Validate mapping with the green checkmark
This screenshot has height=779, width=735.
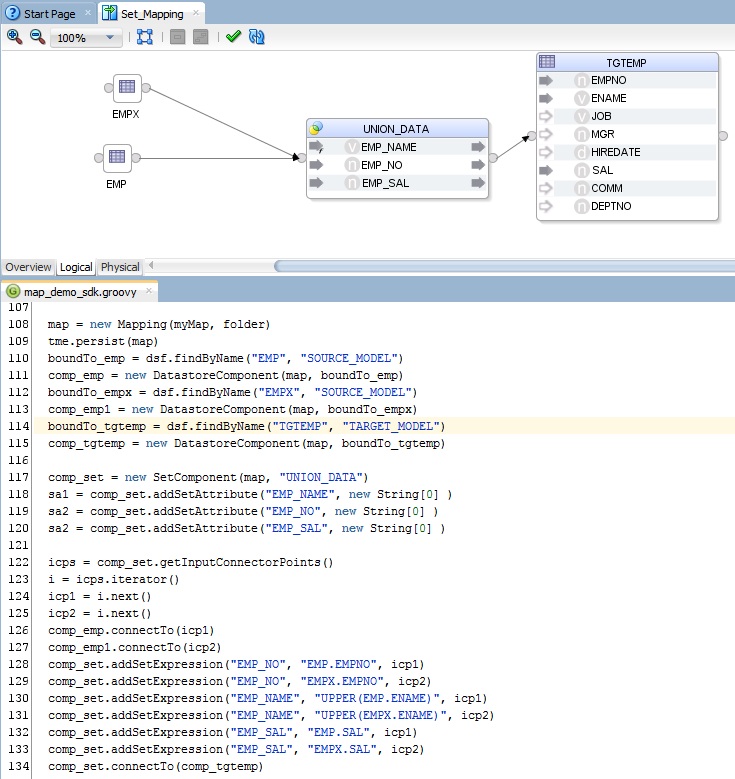(x=233, y=37)
